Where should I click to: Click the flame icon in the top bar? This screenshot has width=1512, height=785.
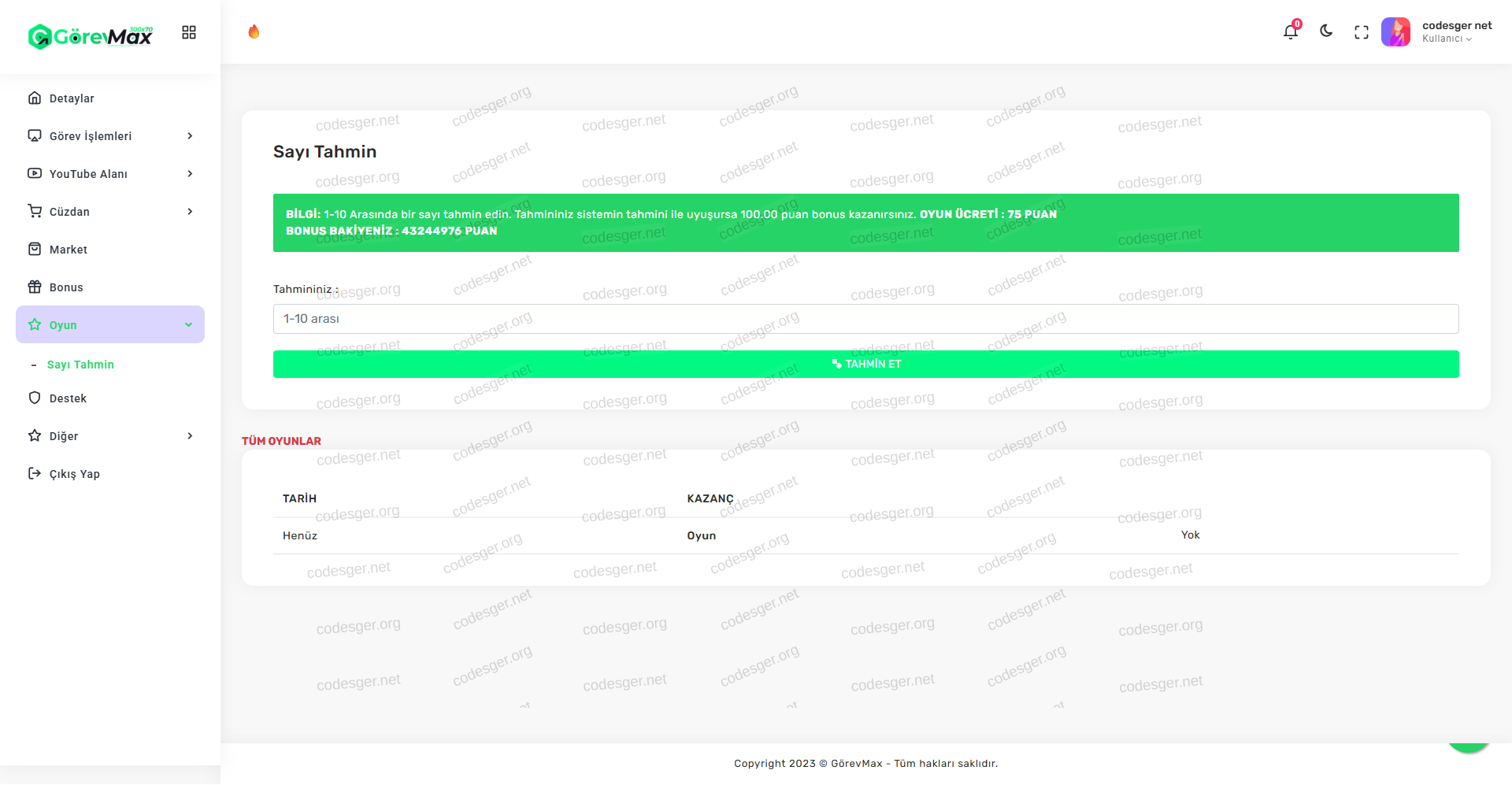click(x=254, y=31)
